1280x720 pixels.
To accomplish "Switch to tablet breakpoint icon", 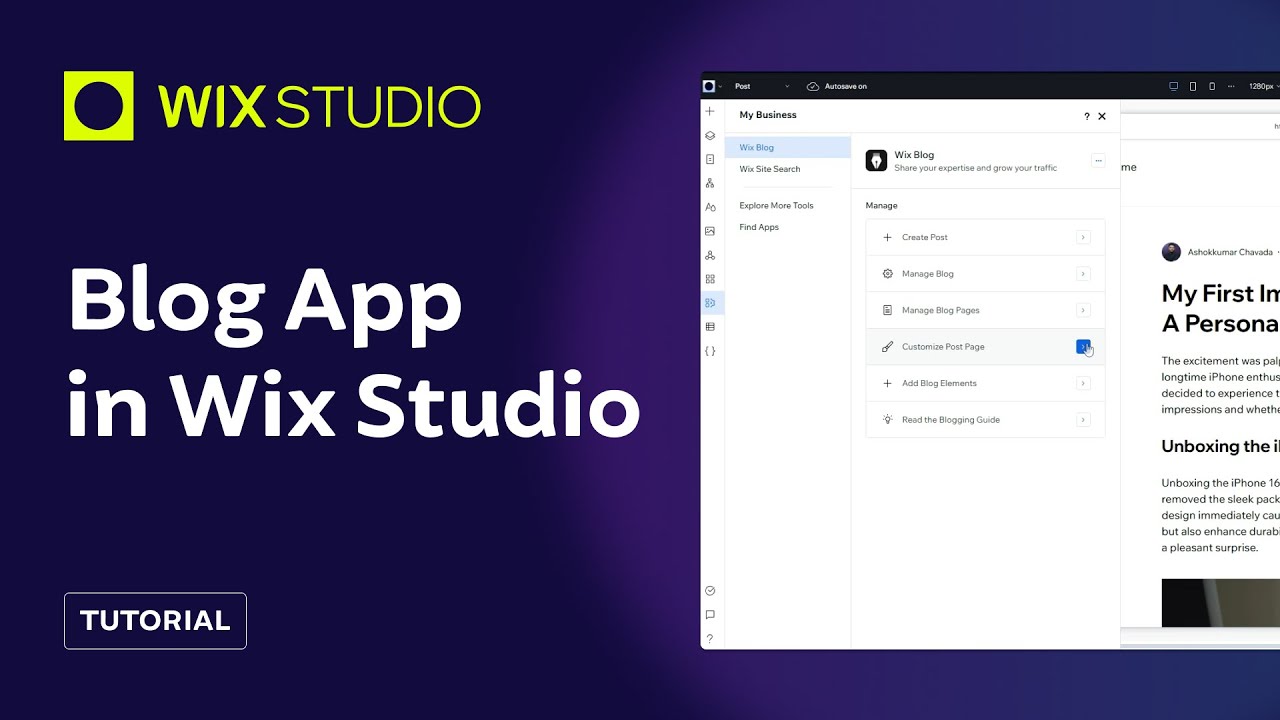I will point(1193,86).
